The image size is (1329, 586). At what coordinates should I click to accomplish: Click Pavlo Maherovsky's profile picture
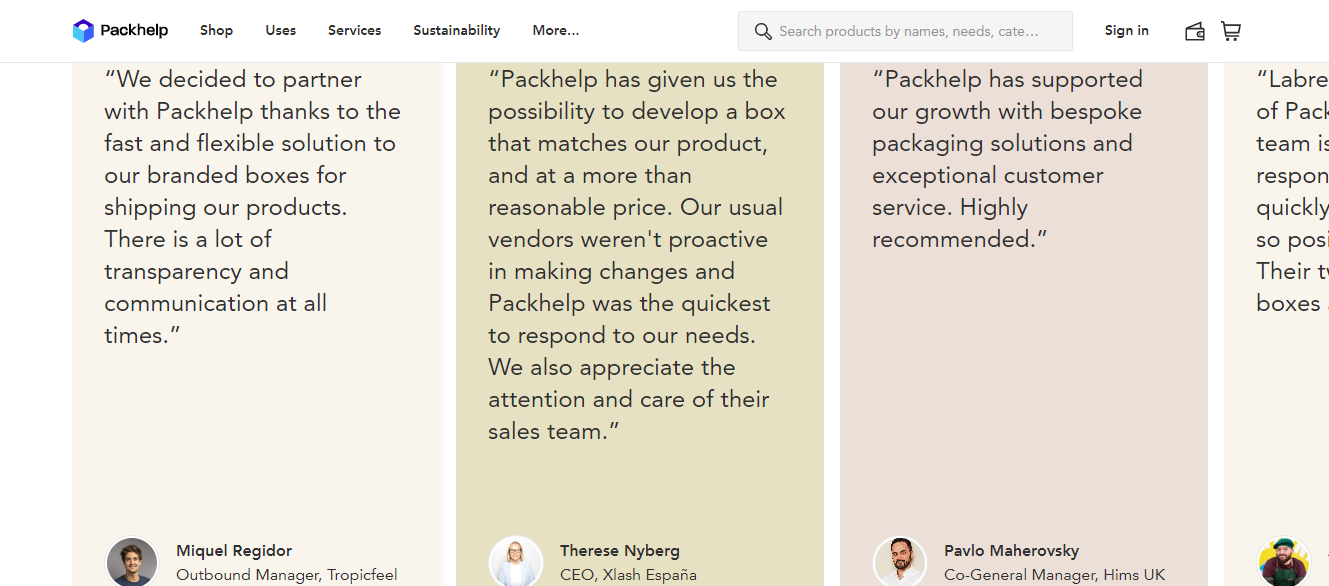coord(899,560)
